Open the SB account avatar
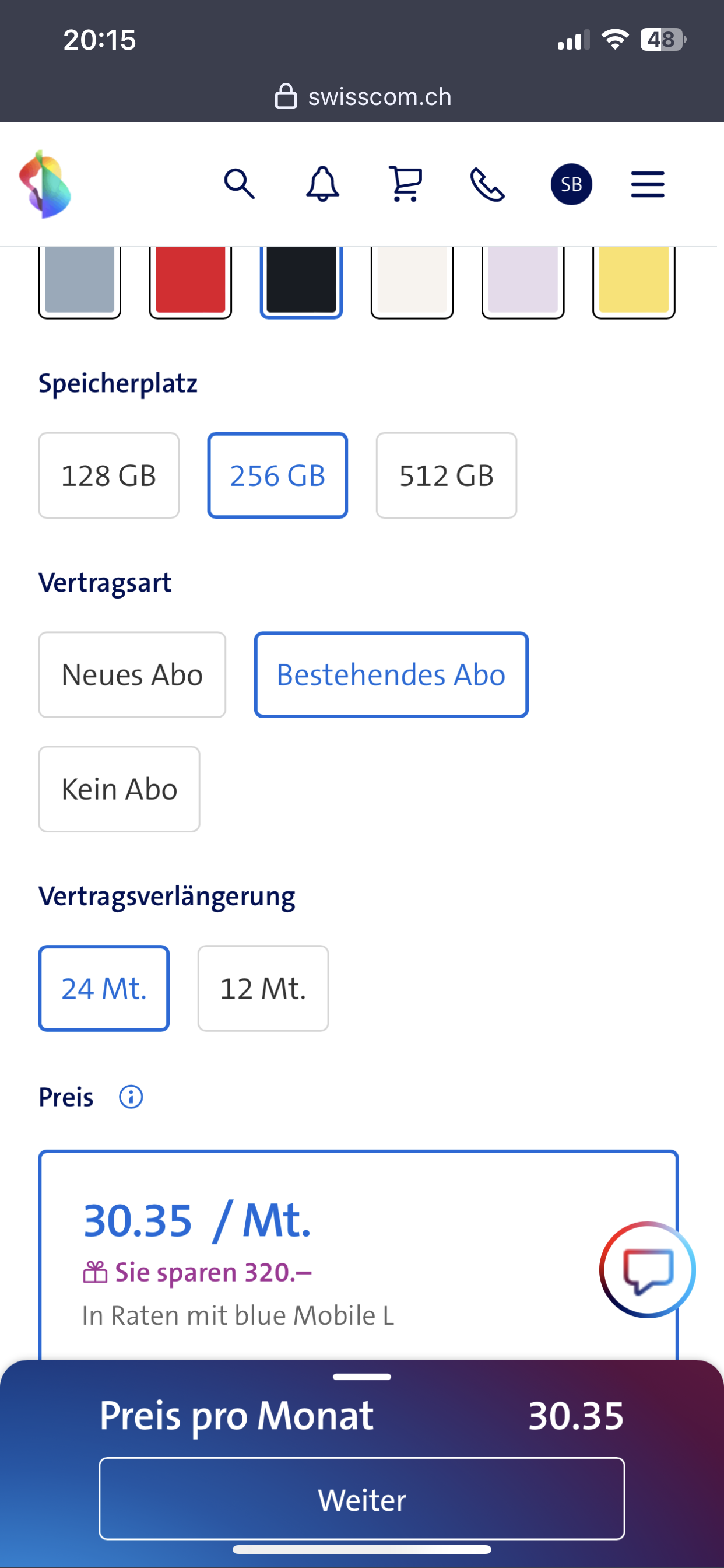The width and height of the screenshot is (724, 1568). tap(571, 184)
